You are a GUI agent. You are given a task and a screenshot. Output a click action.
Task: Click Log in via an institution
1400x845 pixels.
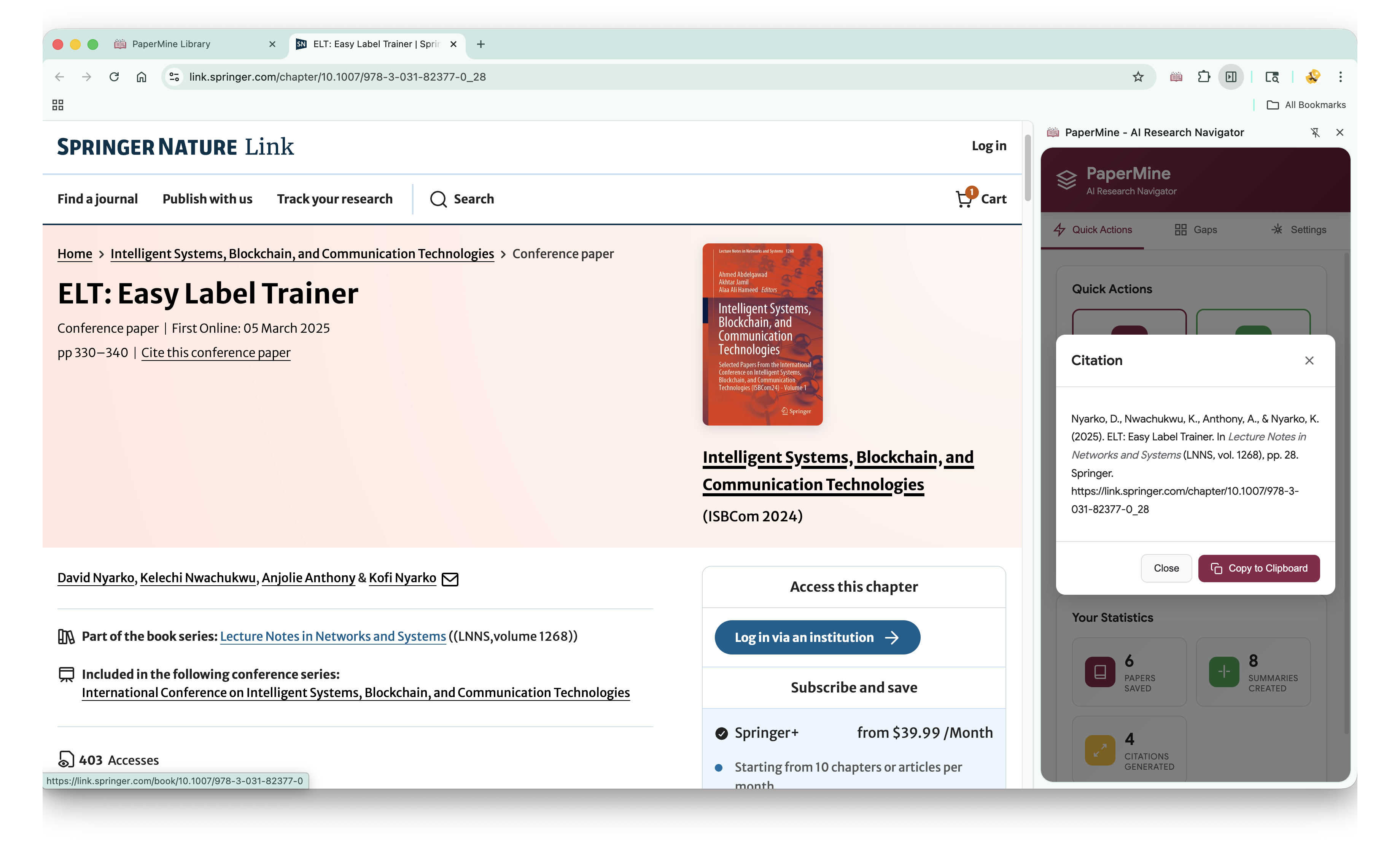[817, 637]
